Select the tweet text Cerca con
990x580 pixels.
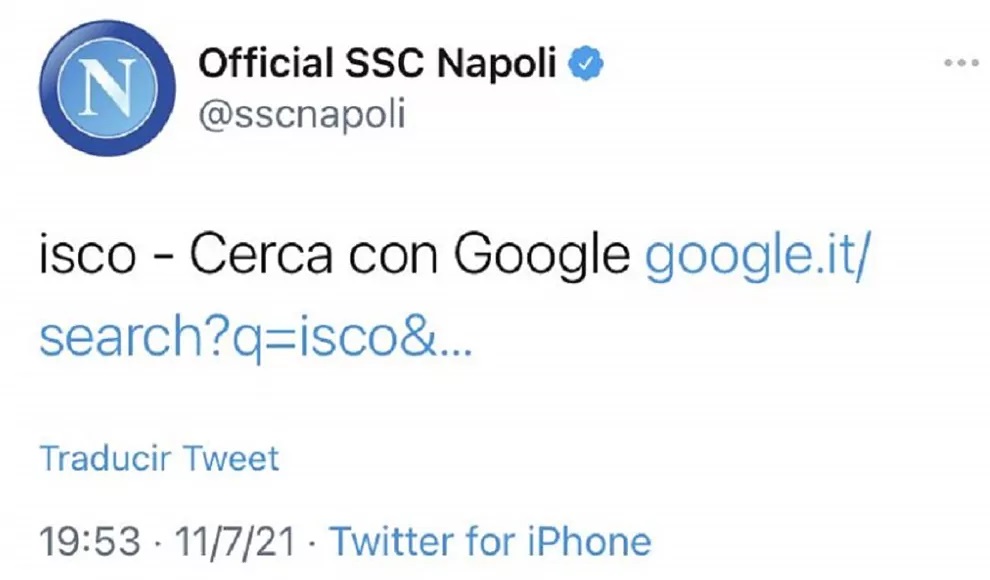(314, 254)
